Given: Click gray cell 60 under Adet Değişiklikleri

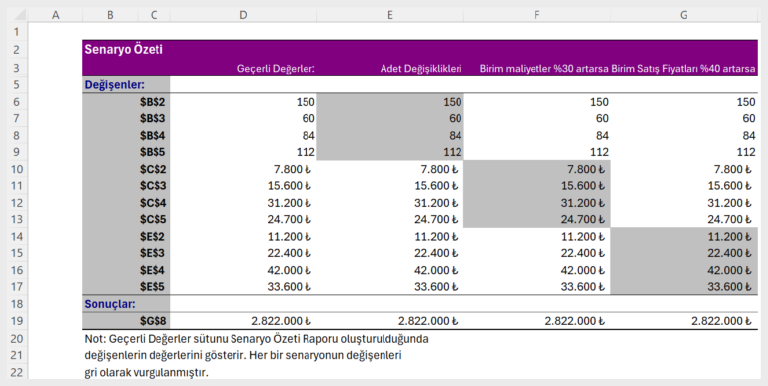Looking at the screenshot, I should pyautogui.click(x=390, y=119).
